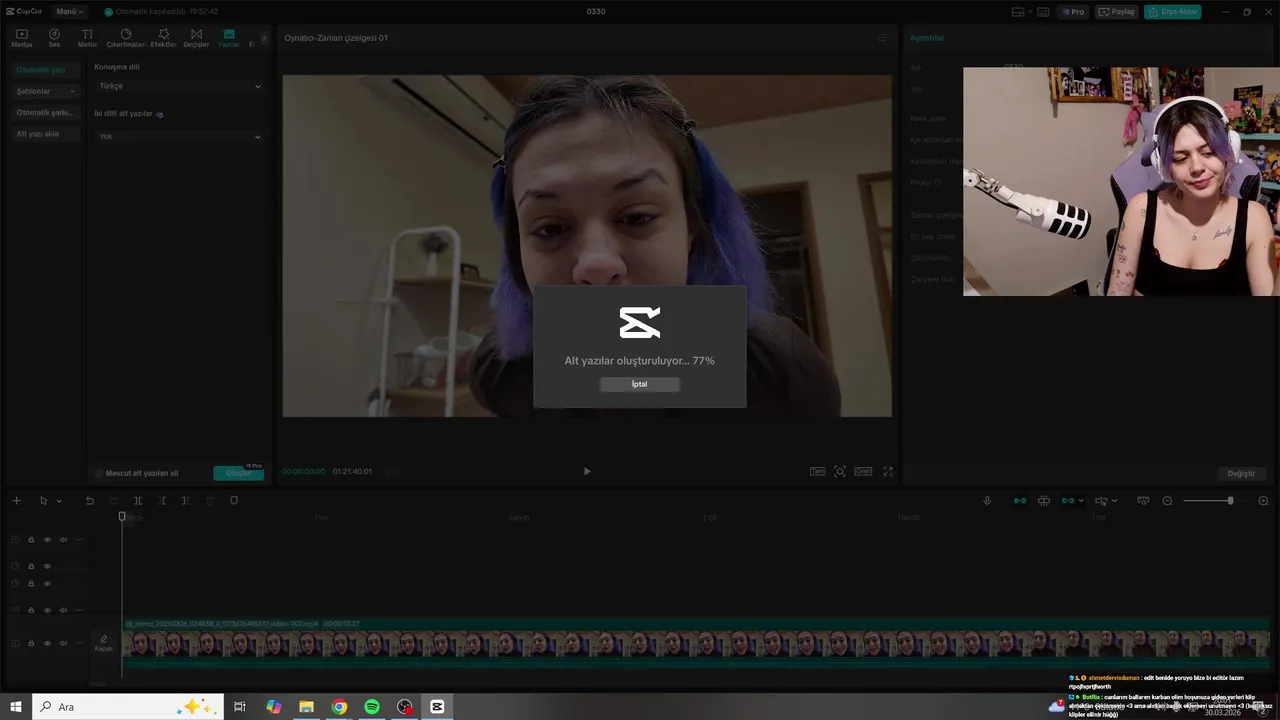The width and height of the screenshot is (1280, 720).
Task: Check Mevcut alt yazıları sil checkbox
Action: [99, 473]
